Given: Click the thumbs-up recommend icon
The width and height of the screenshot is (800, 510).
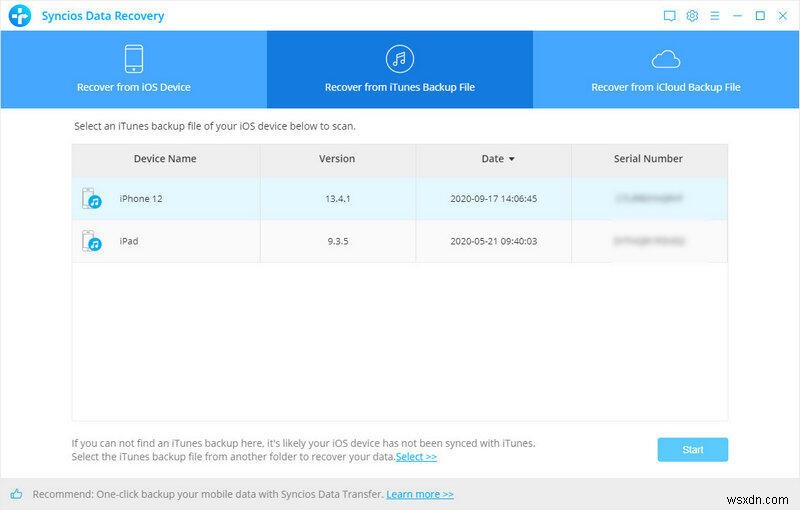Looking at the screenshot, I should tap(16, 494).
